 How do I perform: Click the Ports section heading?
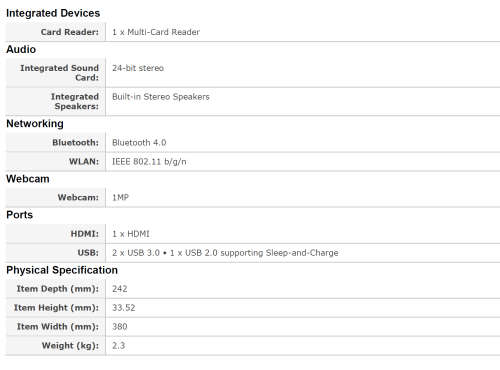[19, 215]
